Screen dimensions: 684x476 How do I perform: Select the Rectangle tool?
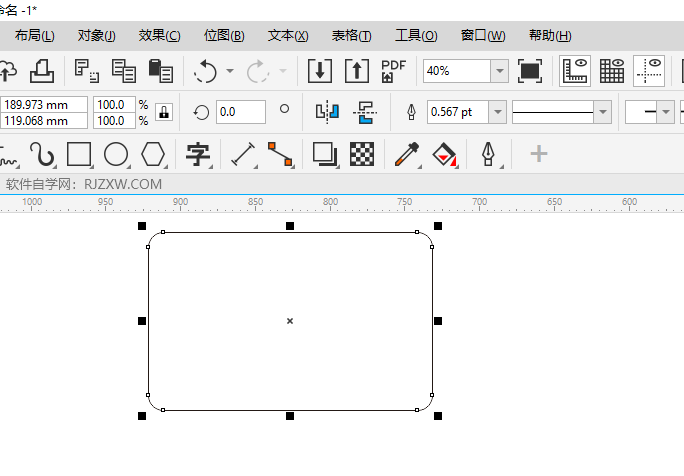[x=79, y=154]
